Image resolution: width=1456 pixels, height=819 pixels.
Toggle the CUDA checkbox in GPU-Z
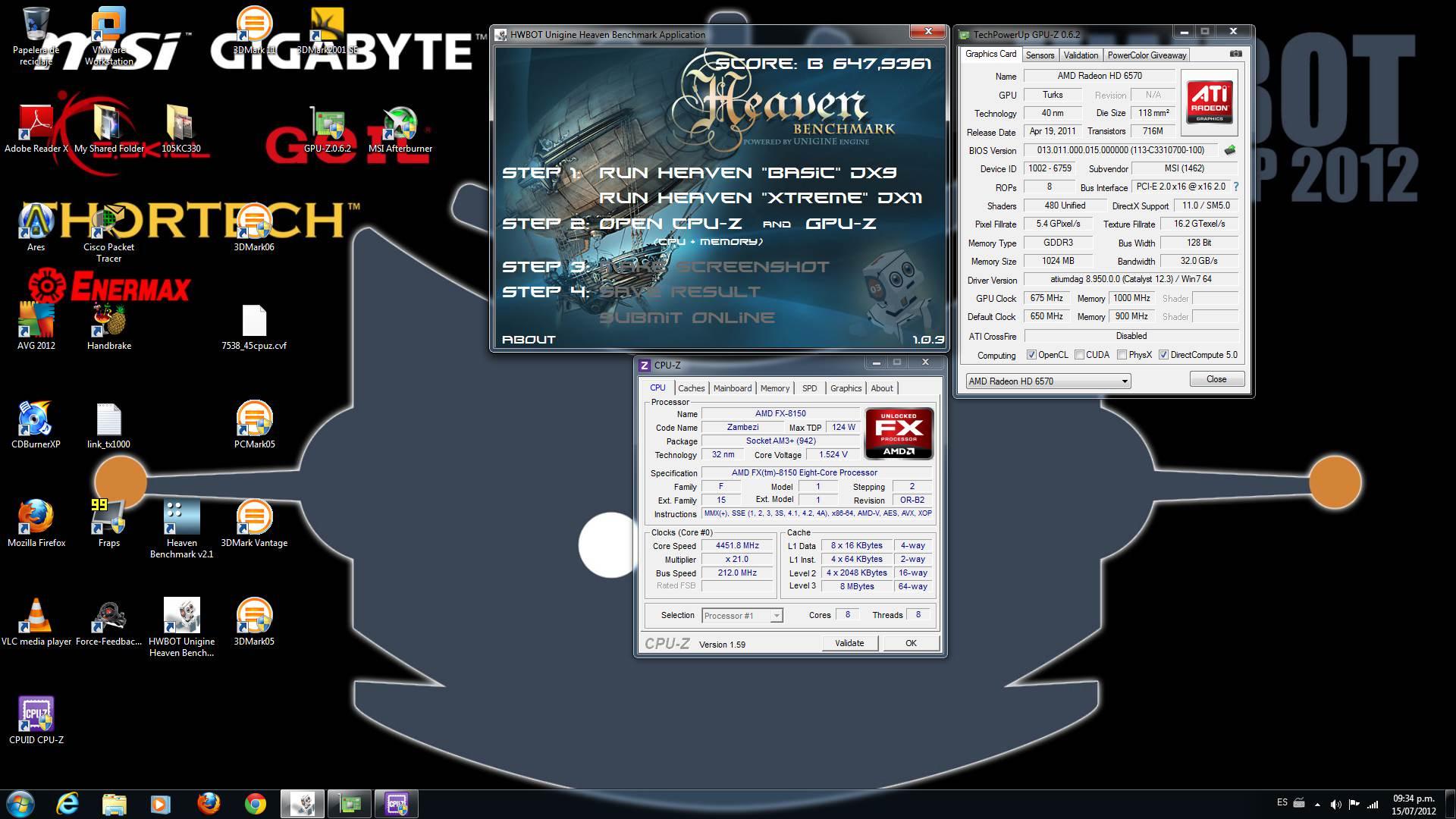coord(1078,355)
